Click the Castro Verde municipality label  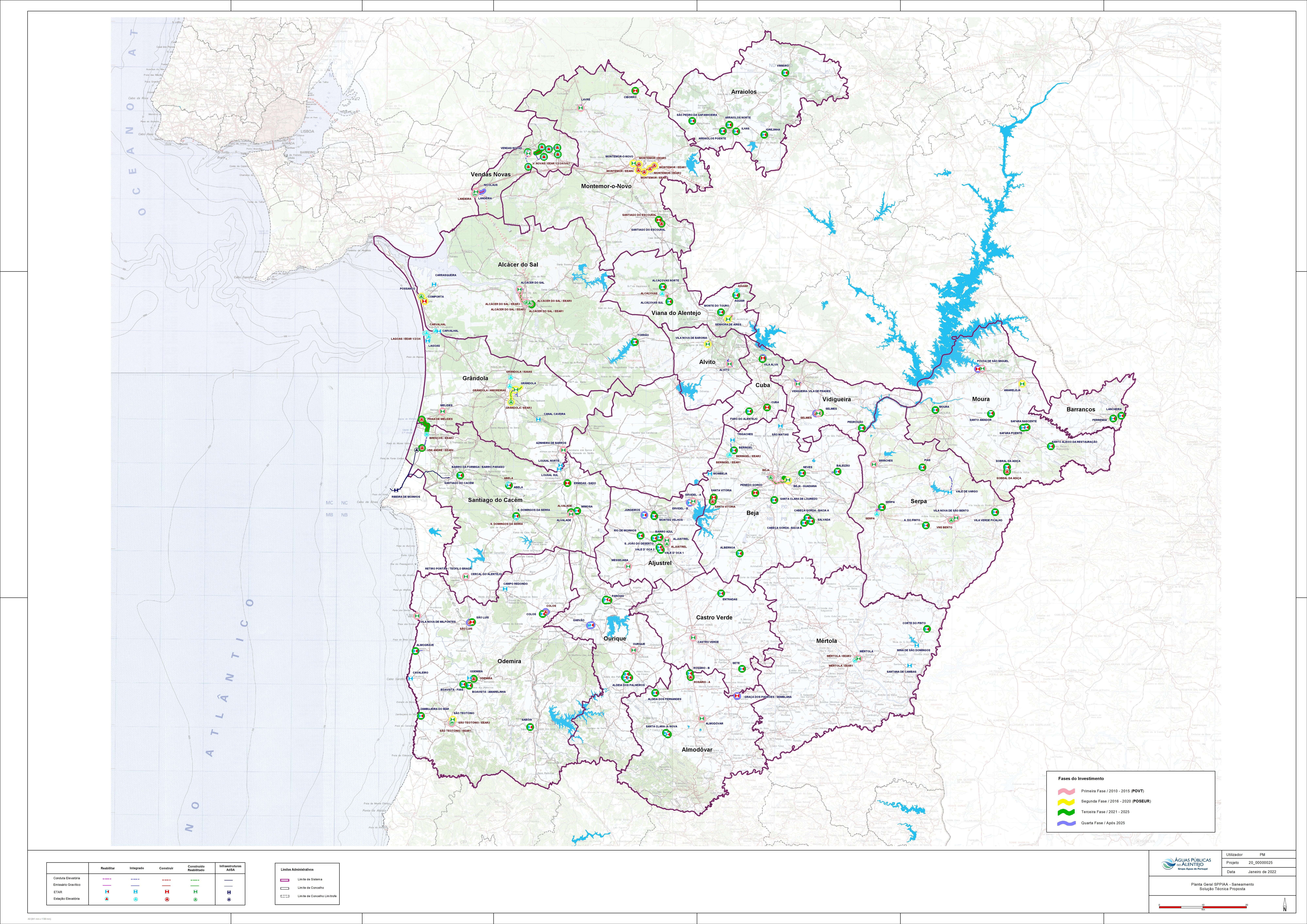(714, 617)
